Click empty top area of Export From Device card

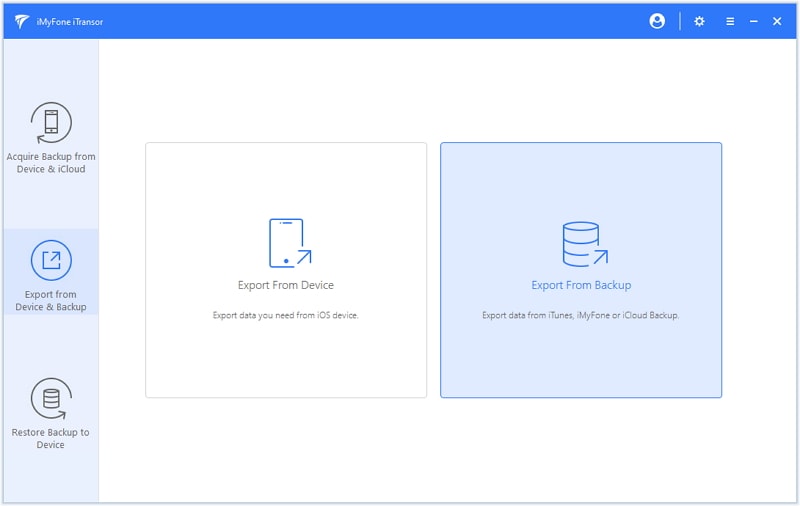[x=286, y=175]
